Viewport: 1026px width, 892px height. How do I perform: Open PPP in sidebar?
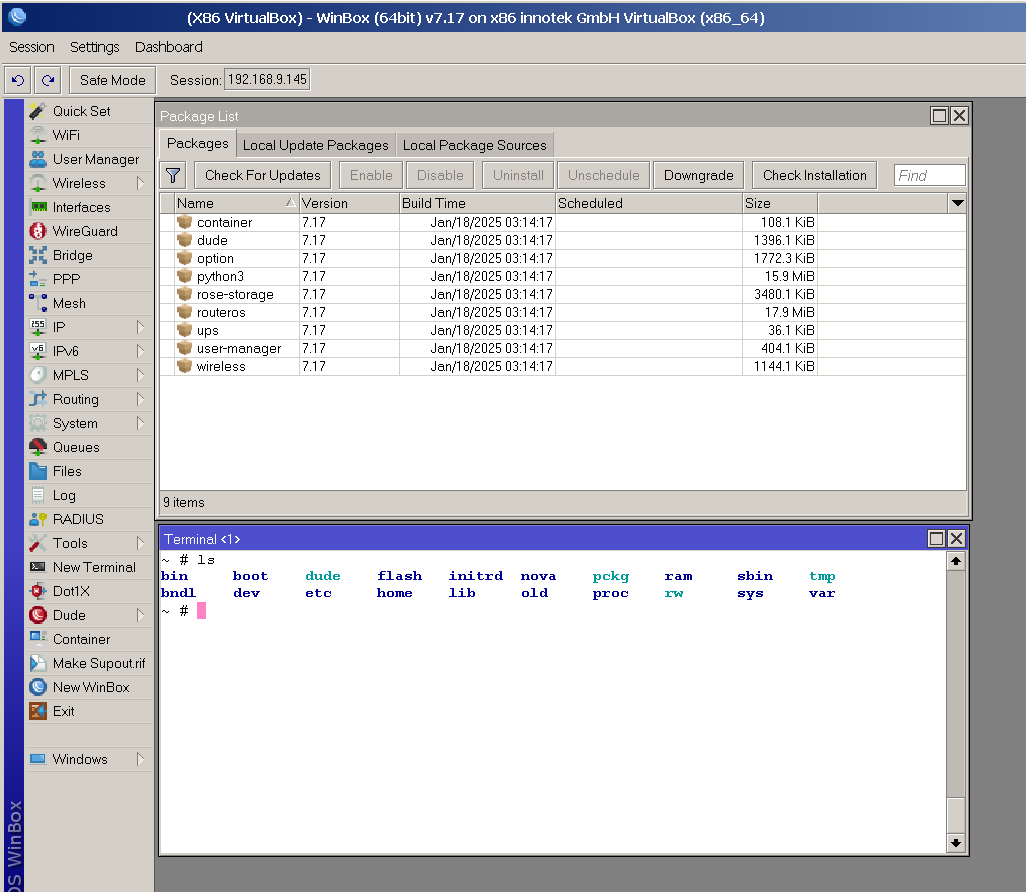[x=89, y=279]
